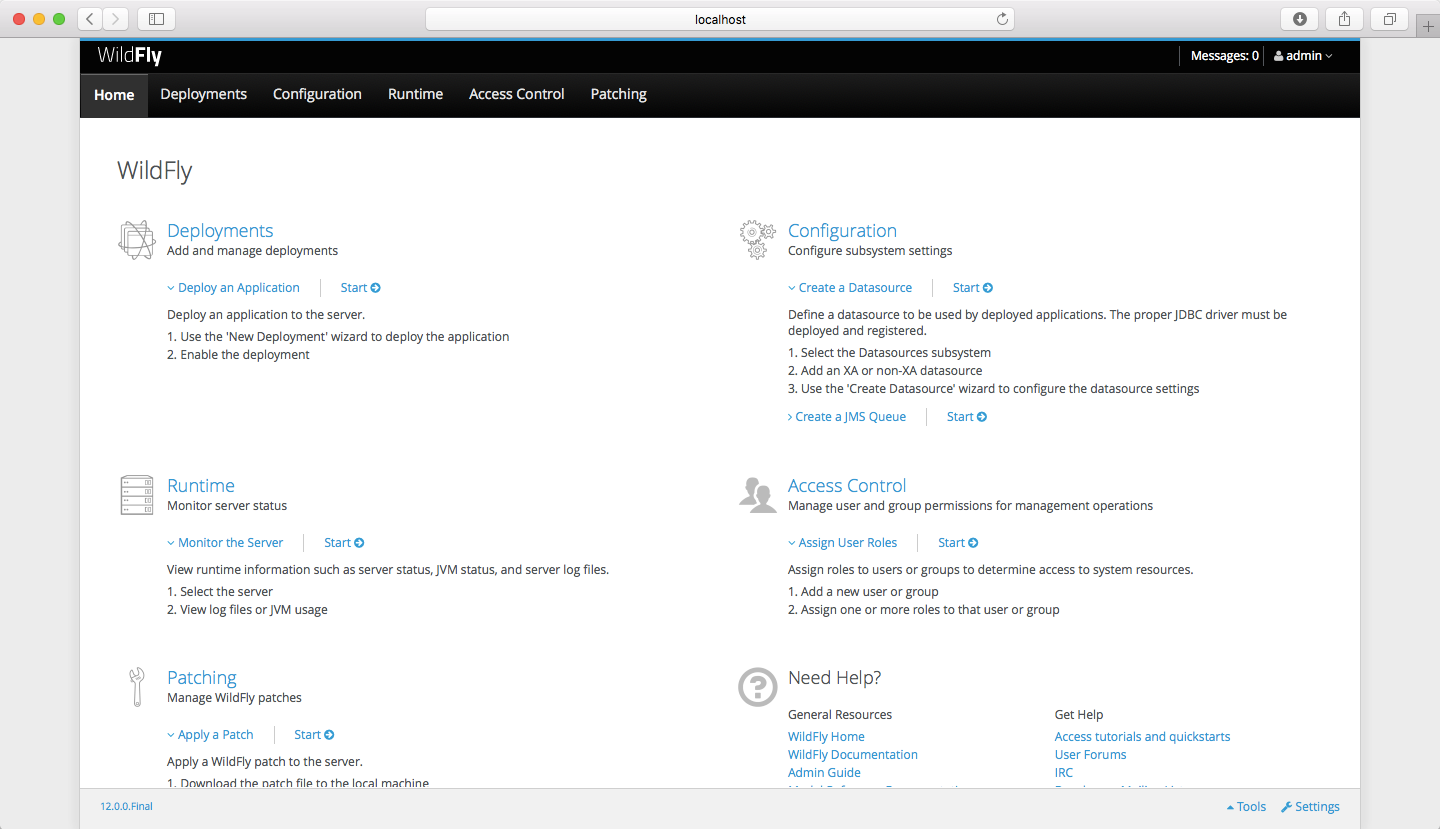
Task: Click Start next to Create a JMS Queue
Action: [x=967, y=417]
